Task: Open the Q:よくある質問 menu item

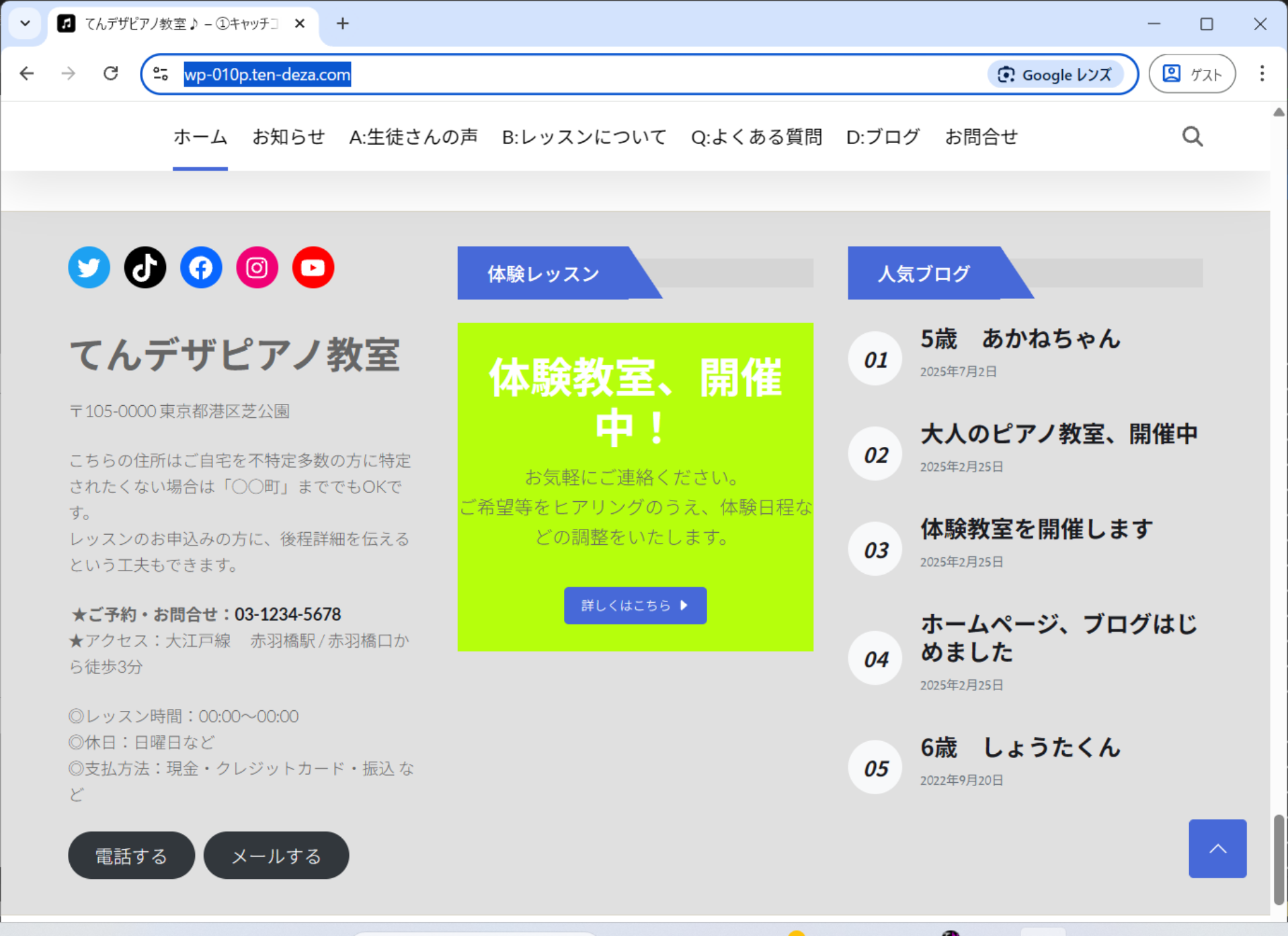Action: click(x=756, y=137)
